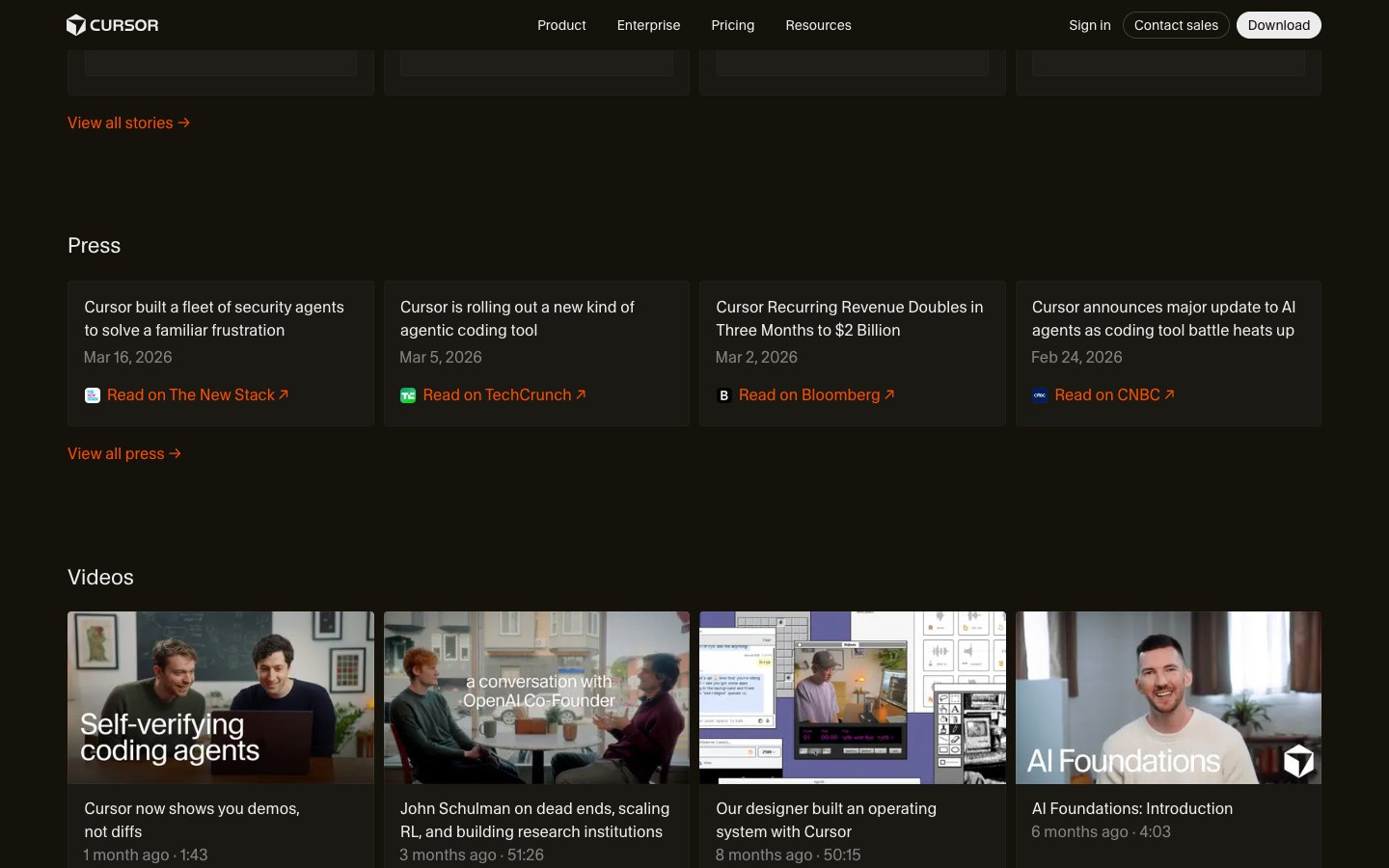This screenshot has width=1389, height=868.
Task: Click the Cursor logo in header
Action: (112, 25)
